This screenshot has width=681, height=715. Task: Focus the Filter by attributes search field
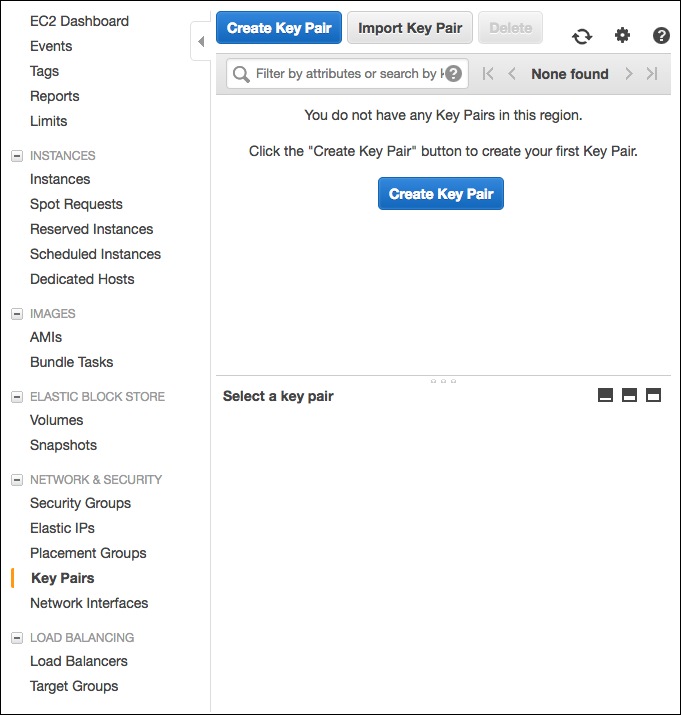(x=338, y=73)
